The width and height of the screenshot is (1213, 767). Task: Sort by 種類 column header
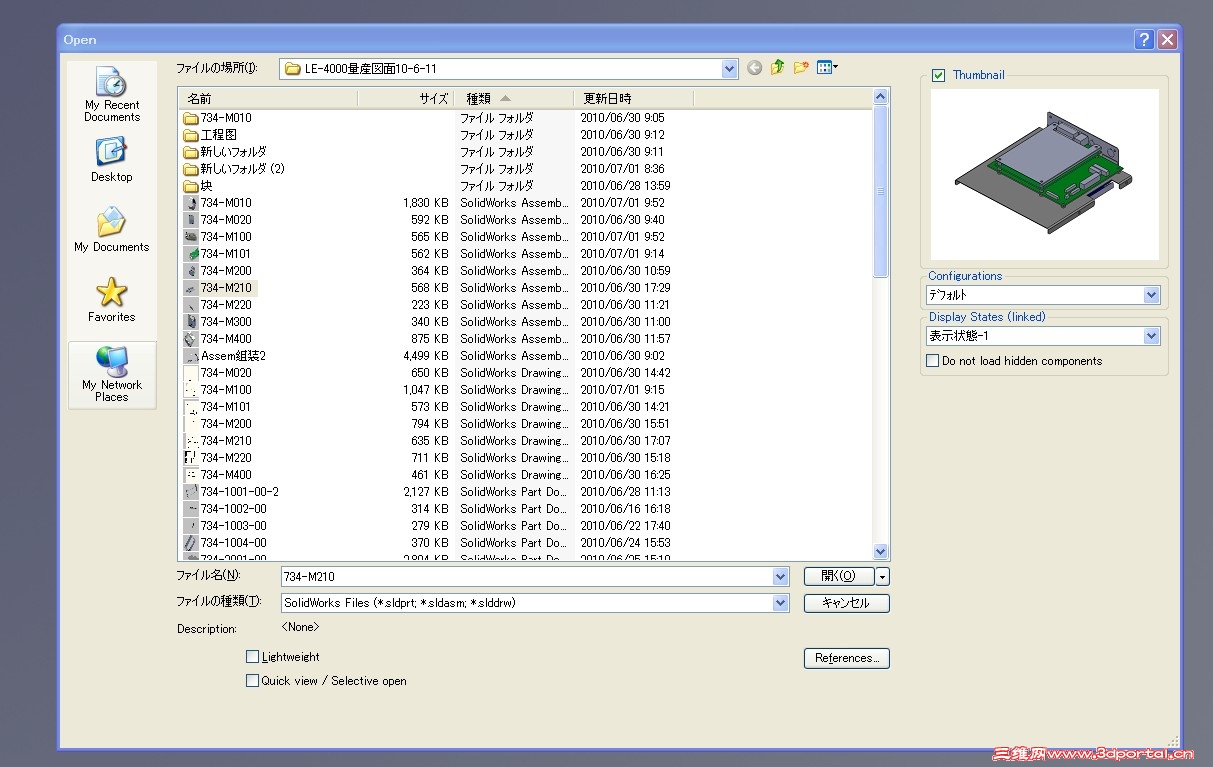click(514, 99)
